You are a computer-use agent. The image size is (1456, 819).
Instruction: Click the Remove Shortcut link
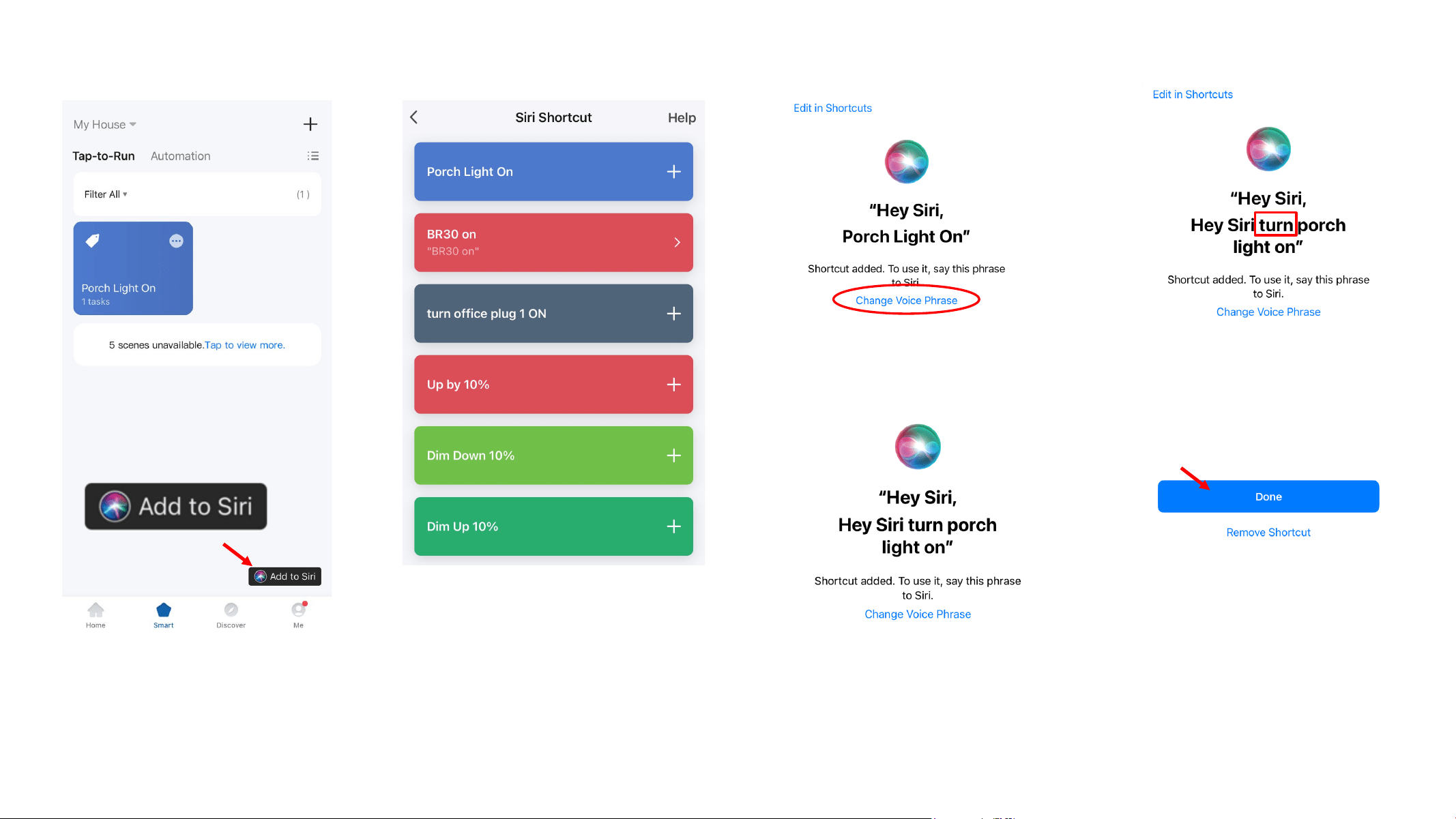click(x=1268, y=533)
